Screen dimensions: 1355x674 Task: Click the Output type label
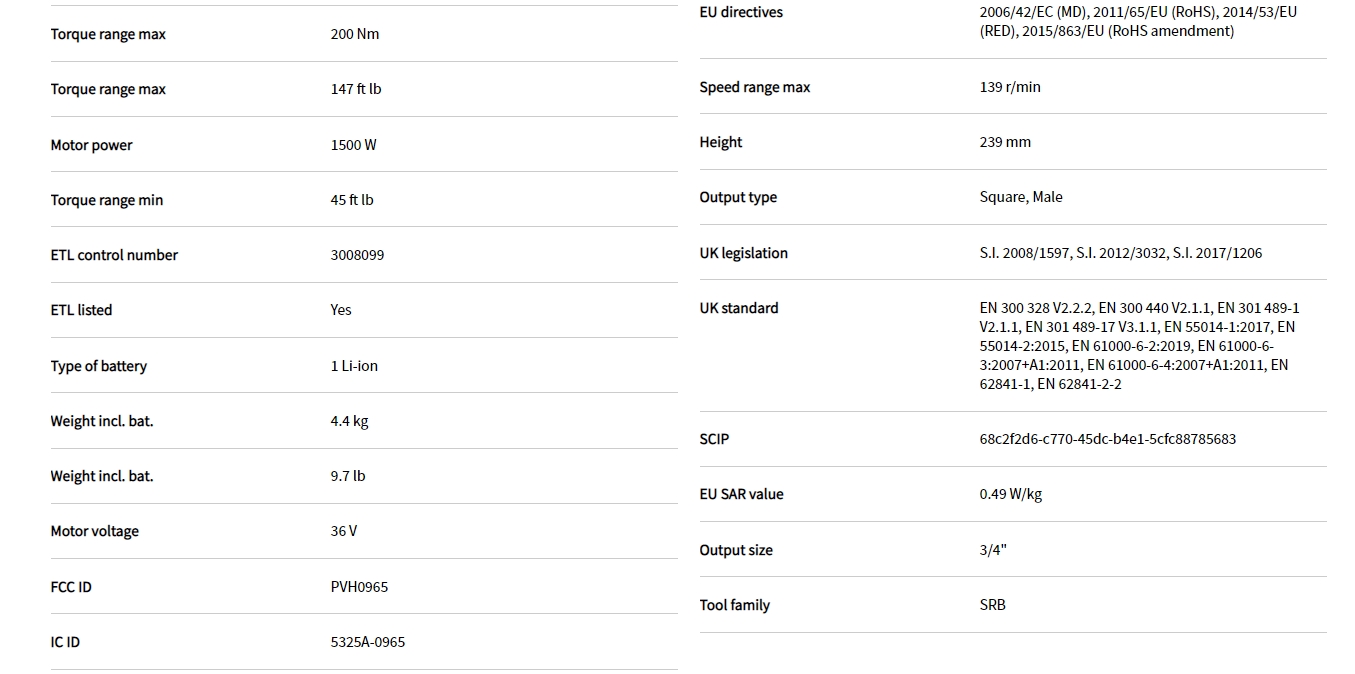[738, 197]
